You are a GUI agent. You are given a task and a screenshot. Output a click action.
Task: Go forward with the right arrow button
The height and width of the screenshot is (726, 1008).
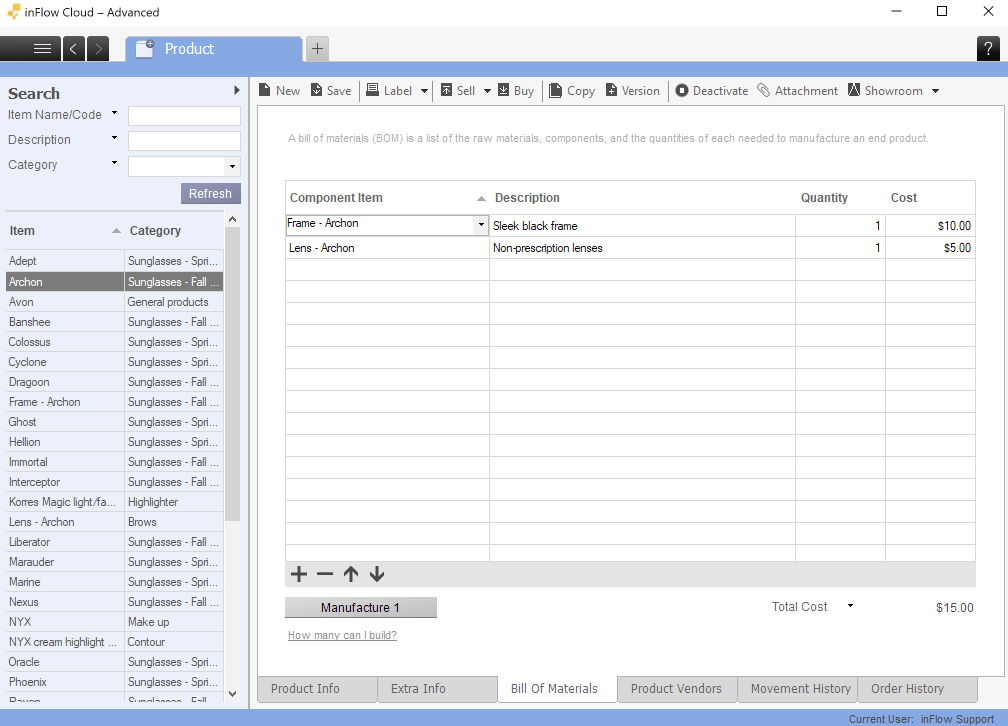pos(98,49)
